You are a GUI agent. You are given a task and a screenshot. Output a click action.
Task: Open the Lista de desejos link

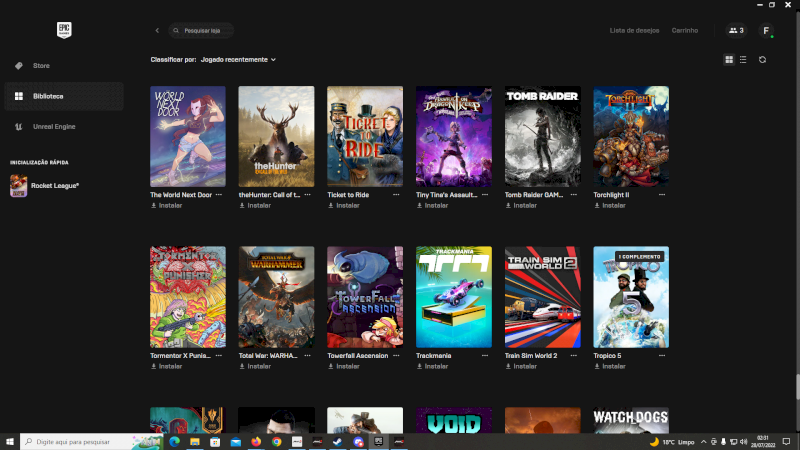click(634, 31)
